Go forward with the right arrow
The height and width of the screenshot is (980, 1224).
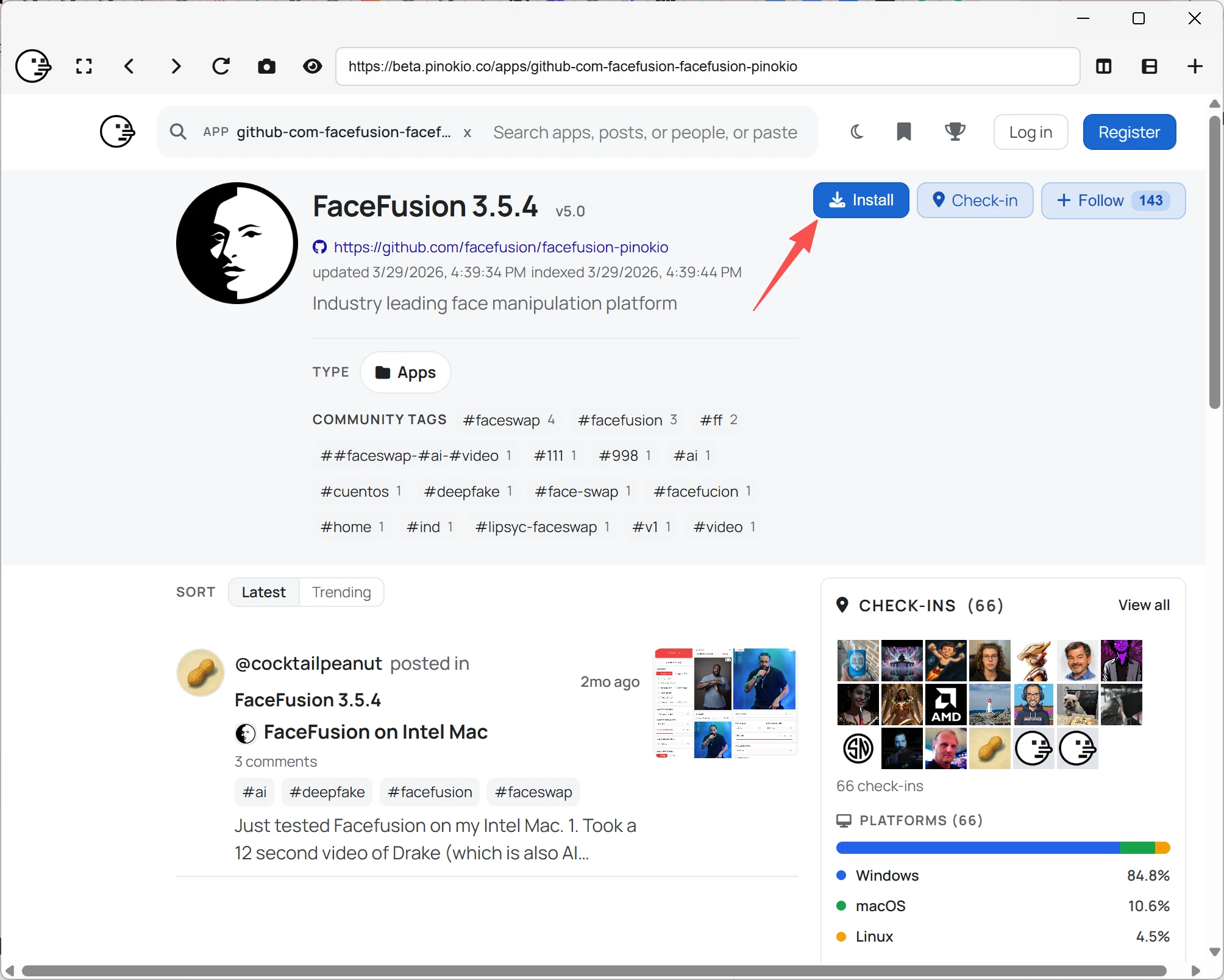(x=176, y=66)
